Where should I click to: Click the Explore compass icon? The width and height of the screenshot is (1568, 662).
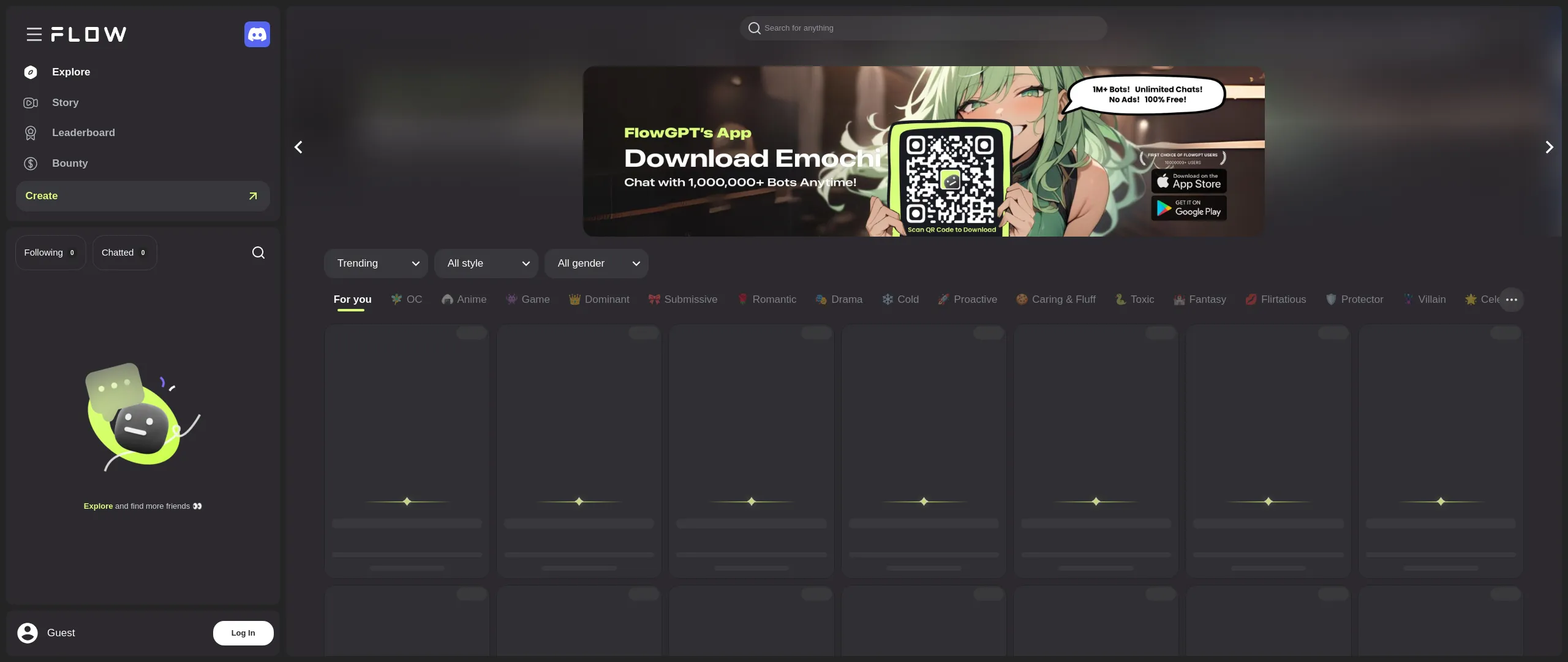31,72
